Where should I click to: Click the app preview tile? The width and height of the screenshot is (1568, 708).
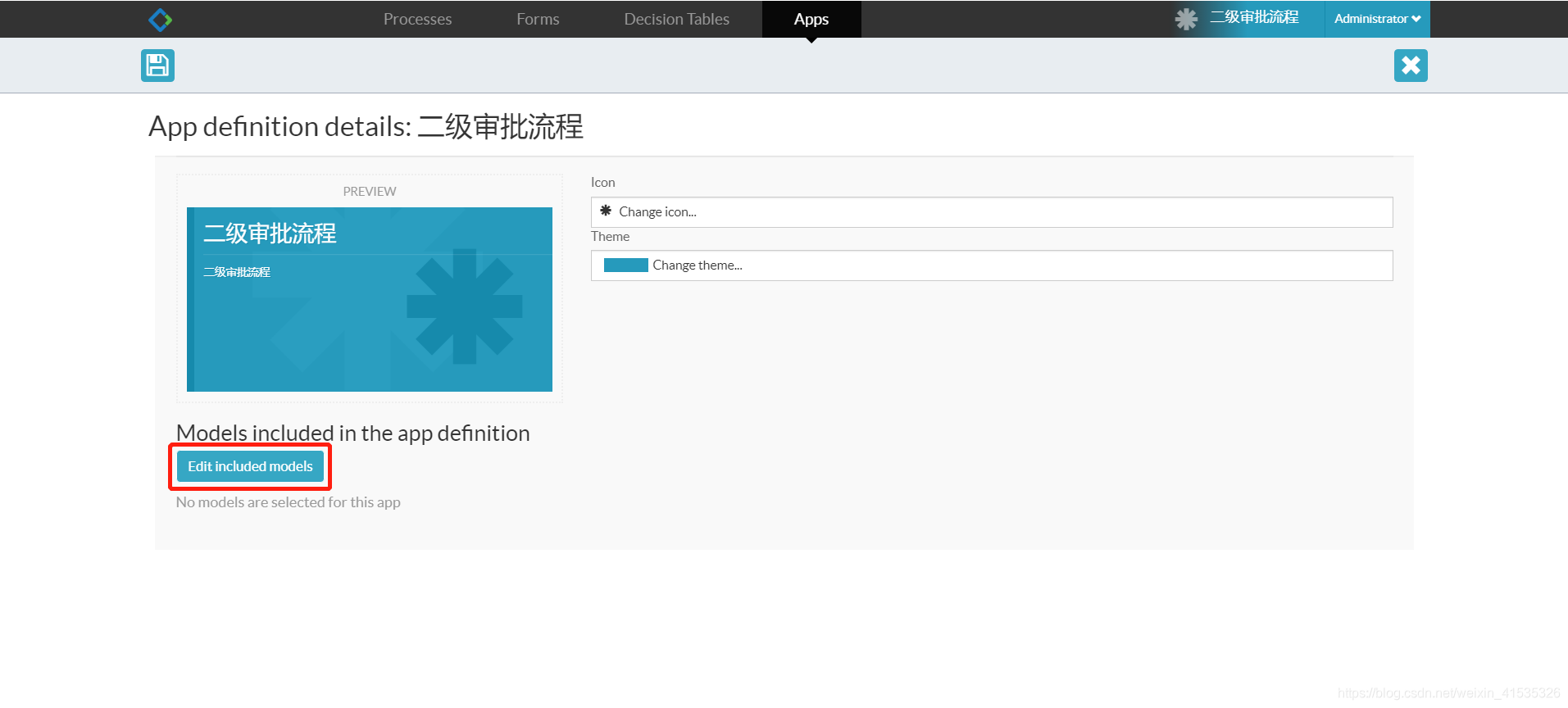370,299
